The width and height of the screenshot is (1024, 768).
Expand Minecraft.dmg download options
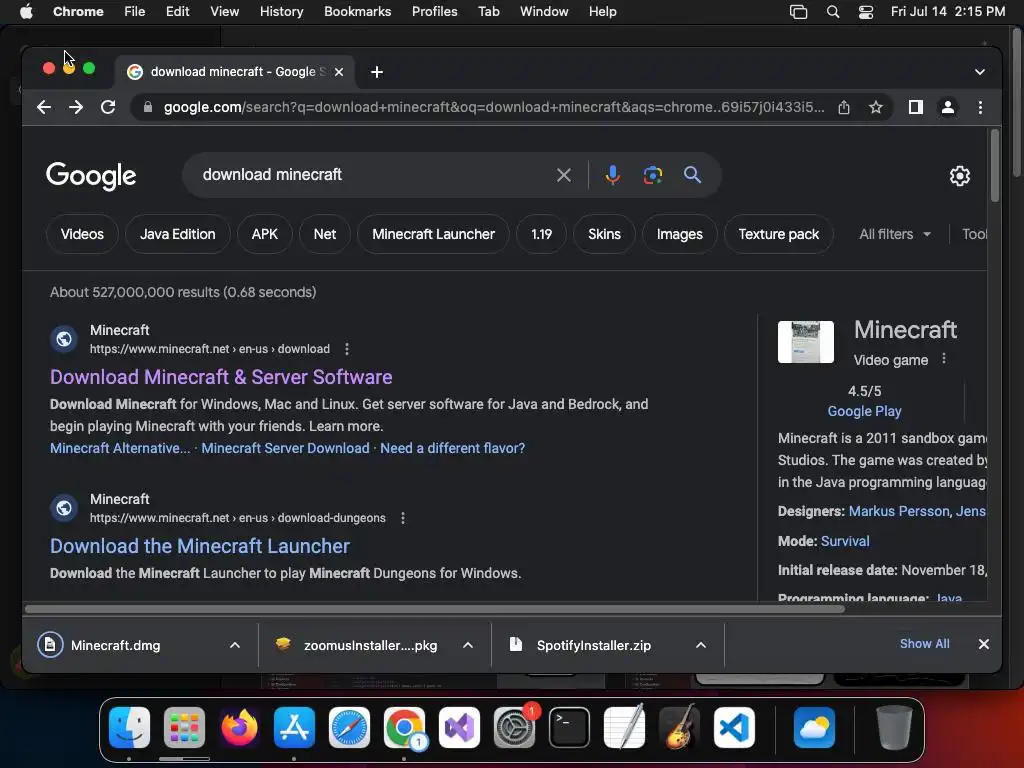[234, 645]
